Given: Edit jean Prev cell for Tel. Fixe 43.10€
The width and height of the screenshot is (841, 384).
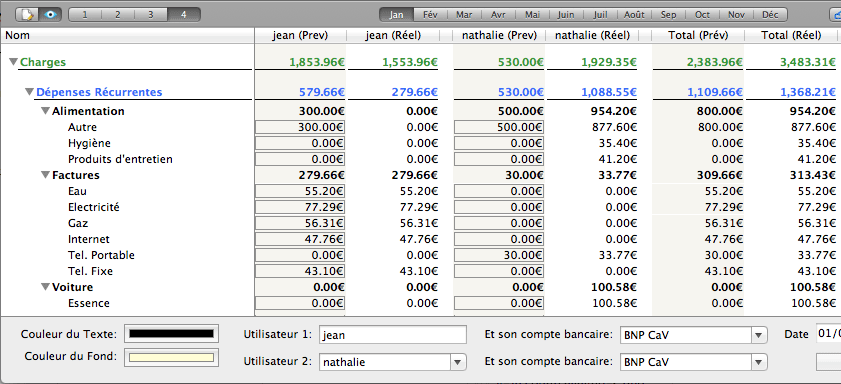Looking at the screenshot, I should click(300, 271).
